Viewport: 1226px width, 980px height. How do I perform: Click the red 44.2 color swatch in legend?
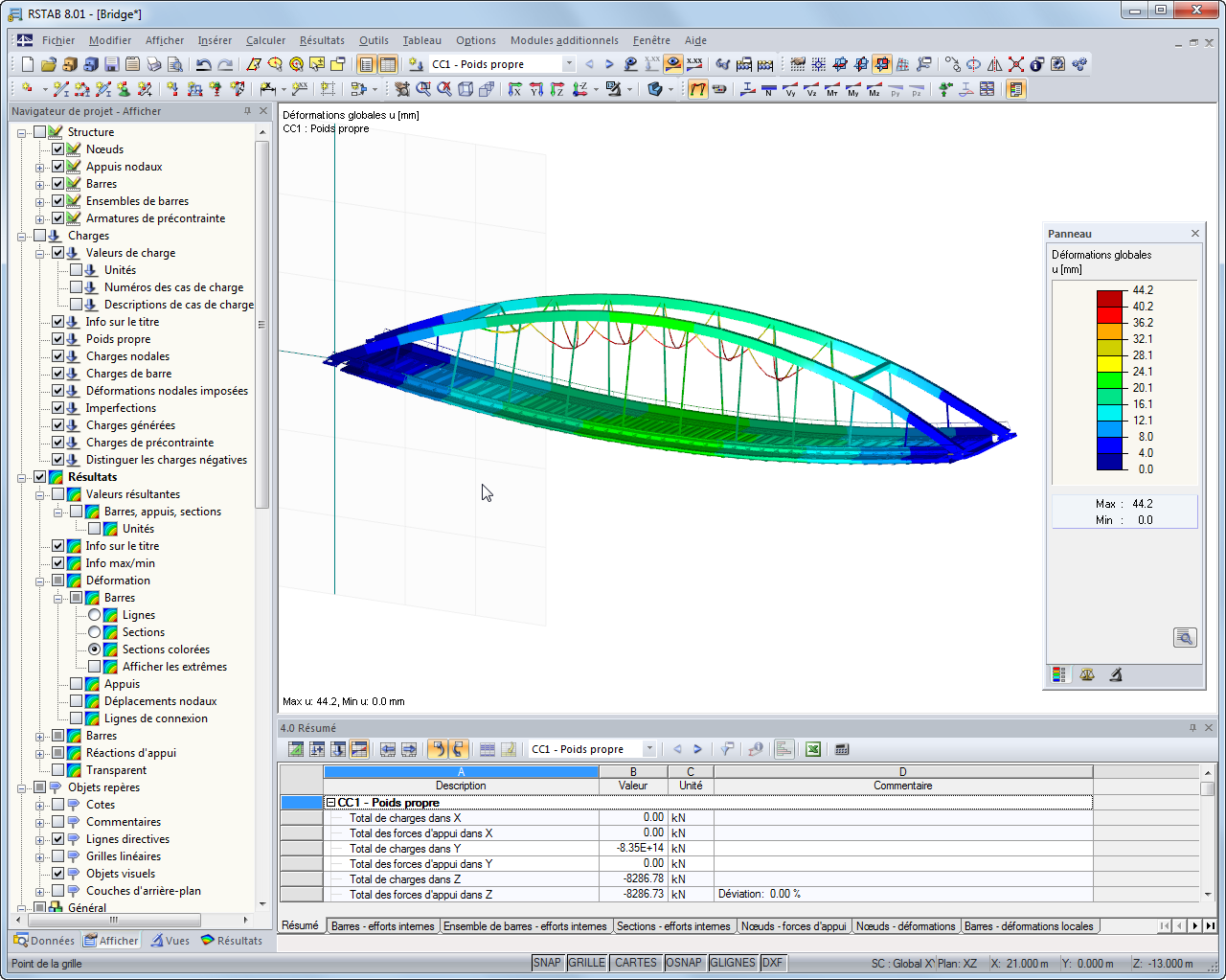click(x=1109, y=298)
